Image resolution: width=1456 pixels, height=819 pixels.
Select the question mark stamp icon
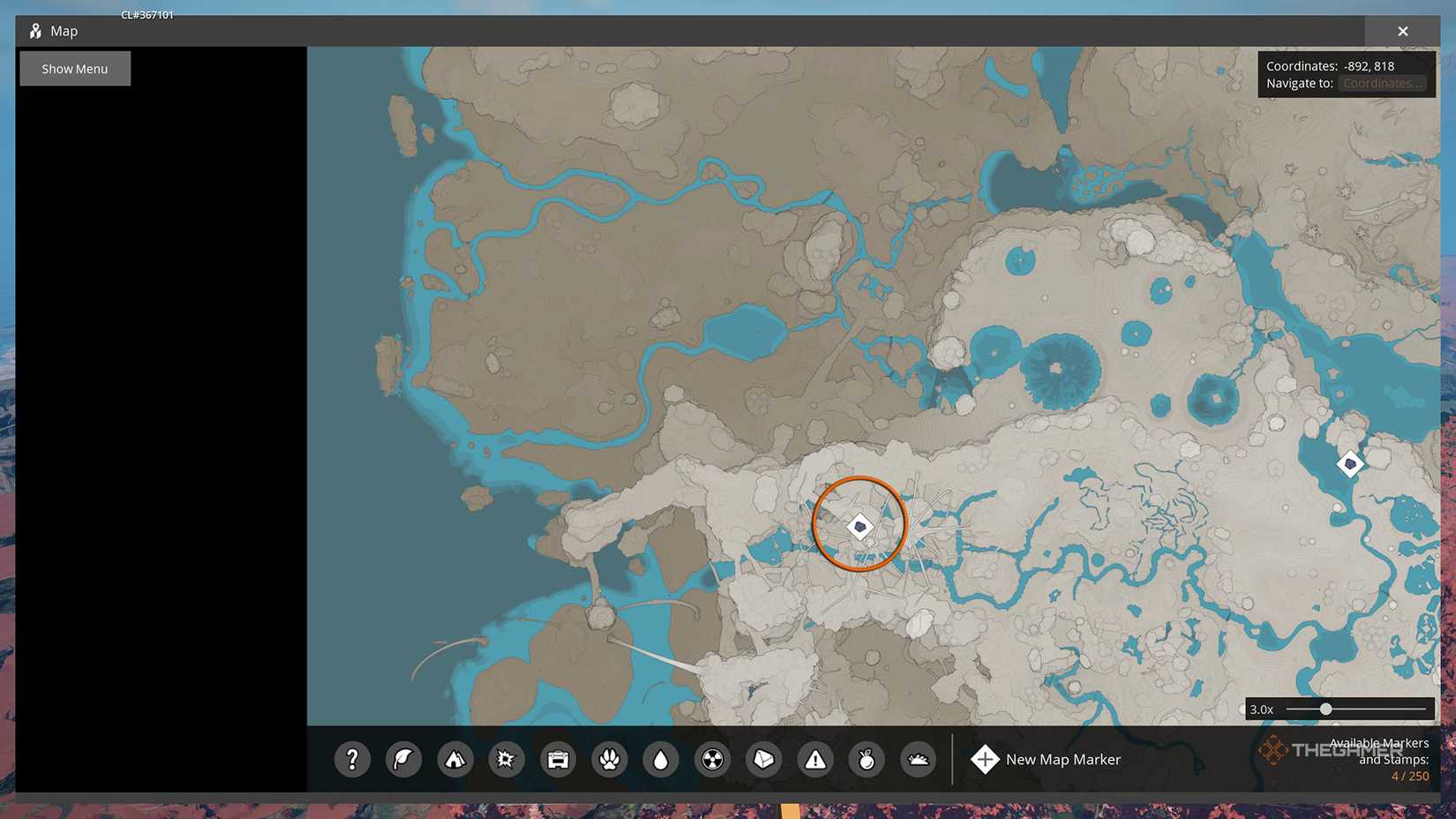point(352,759)
